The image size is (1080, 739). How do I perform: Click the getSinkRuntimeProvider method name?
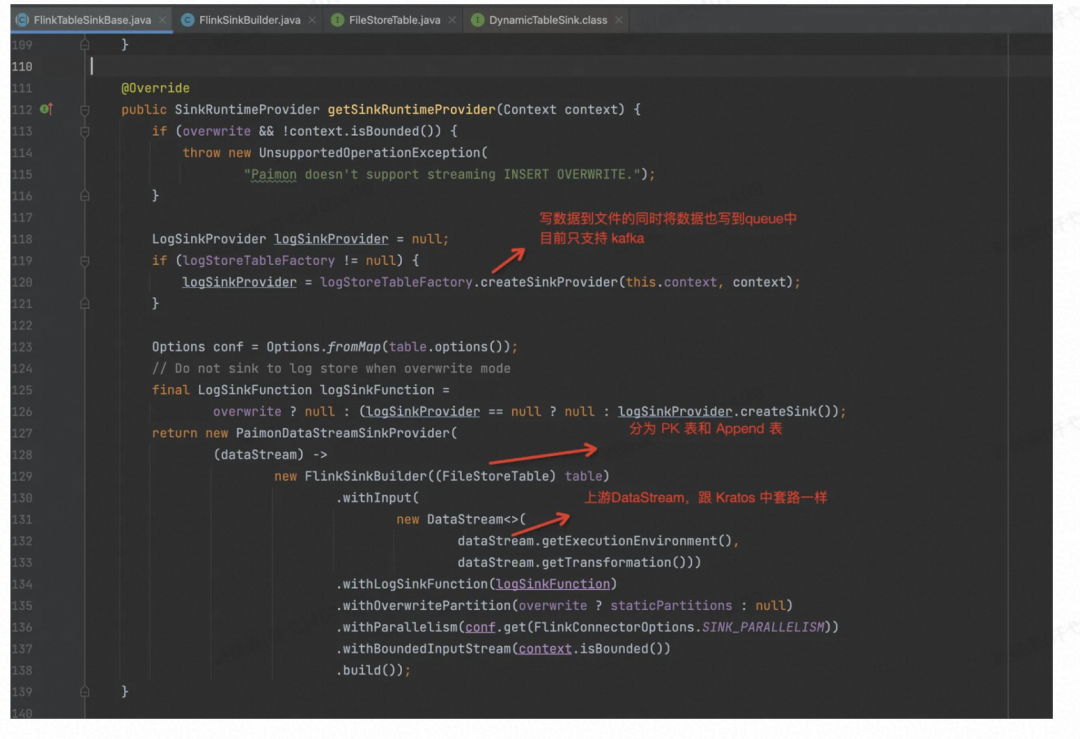(x=411, y=110)
